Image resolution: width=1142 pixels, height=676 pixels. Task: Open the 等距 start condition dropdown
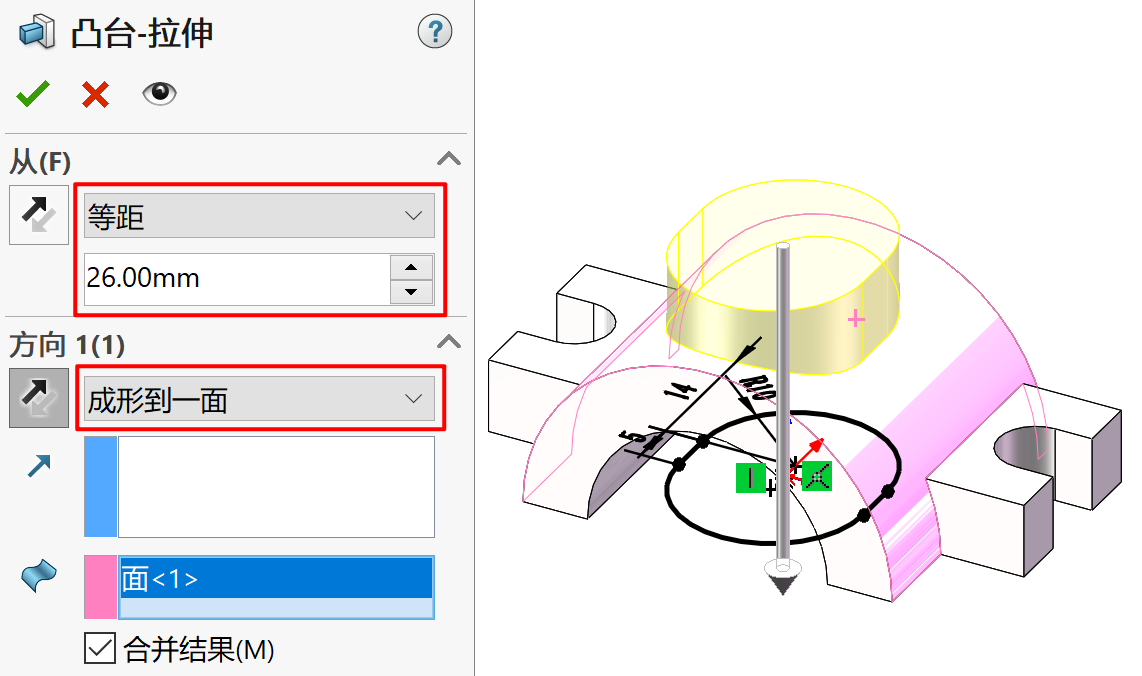pyautogui.click(x=259, y=216)
